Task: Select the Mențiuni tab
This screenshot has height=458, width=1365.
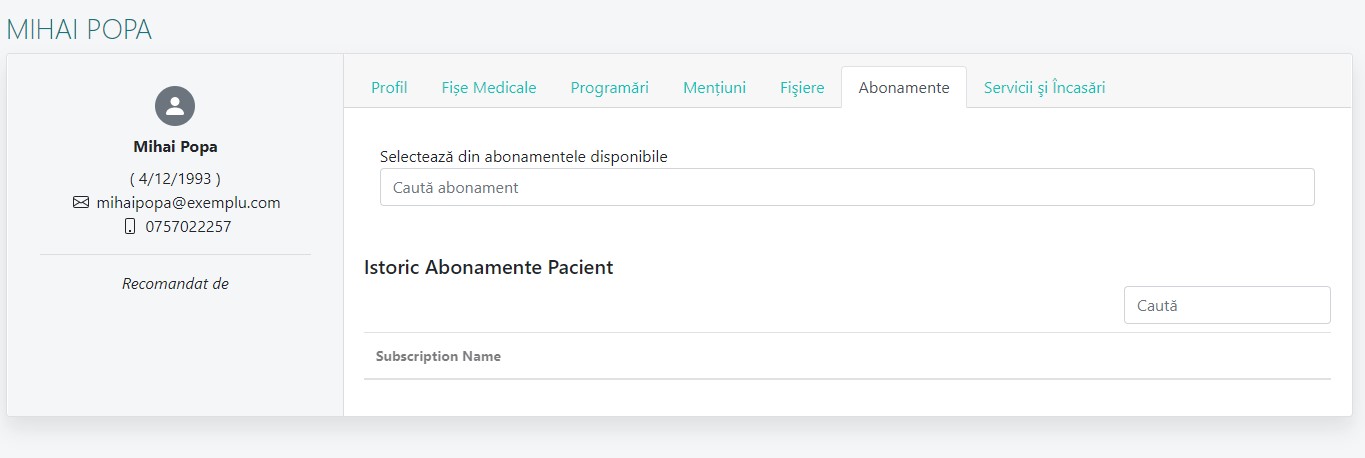Action: click(x=715, y=88)
